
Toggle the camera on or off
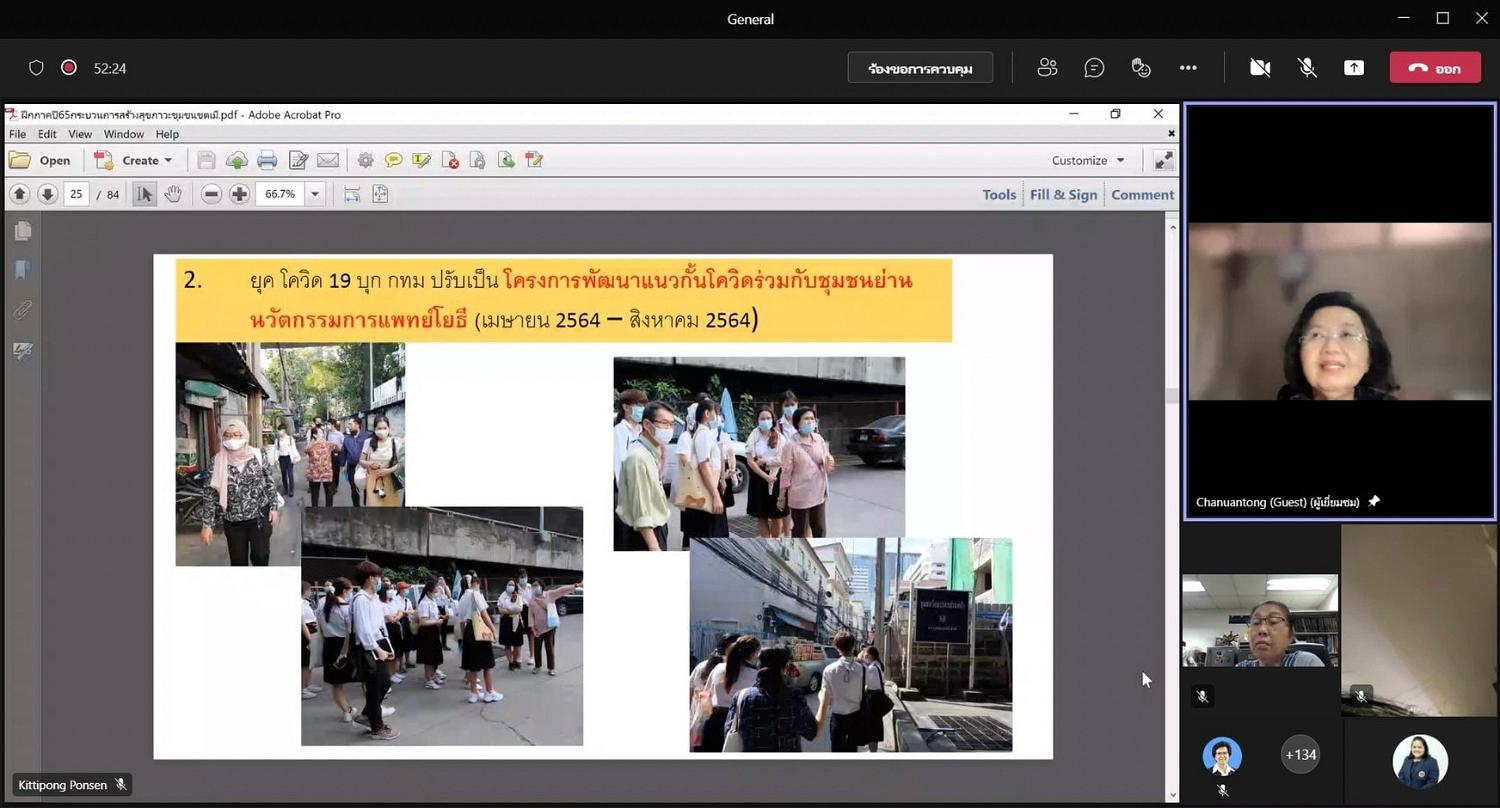tap(1260, 68)
